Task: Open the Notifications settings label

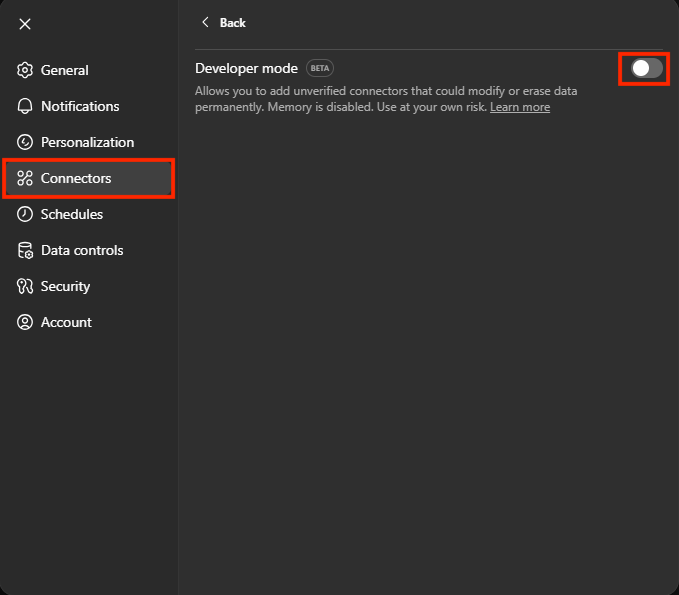Action: click(80, 106)
